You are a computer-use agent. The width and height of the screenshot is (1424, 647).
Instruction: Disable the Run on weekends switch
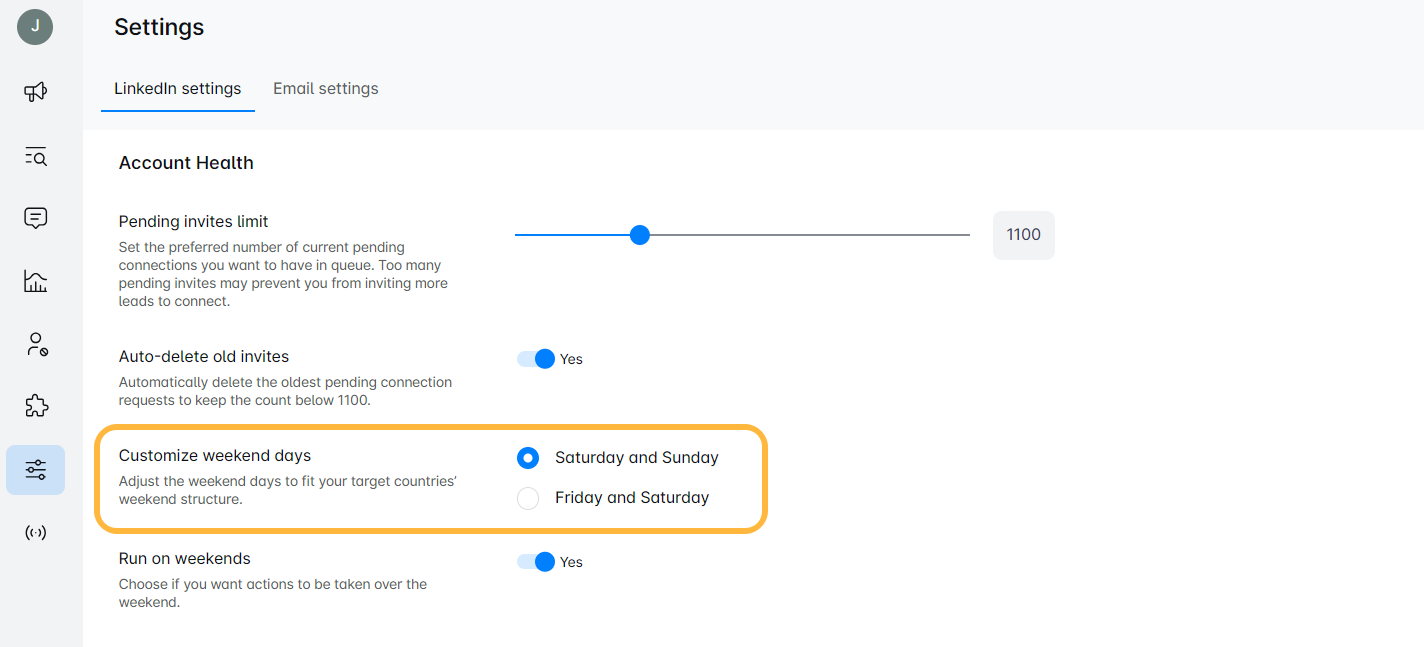coord(536,562)
